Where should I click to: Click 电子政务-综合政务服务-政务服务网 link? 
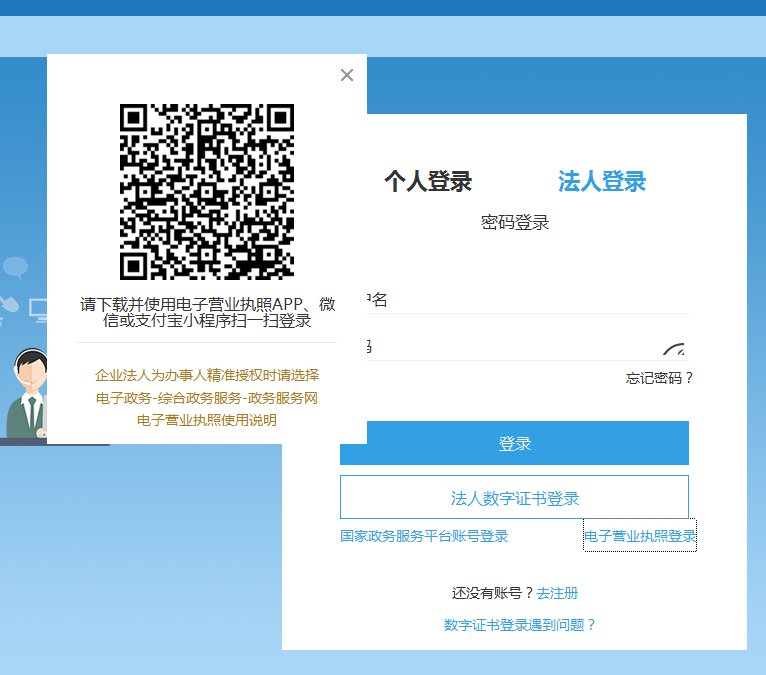tap(207, 398)
